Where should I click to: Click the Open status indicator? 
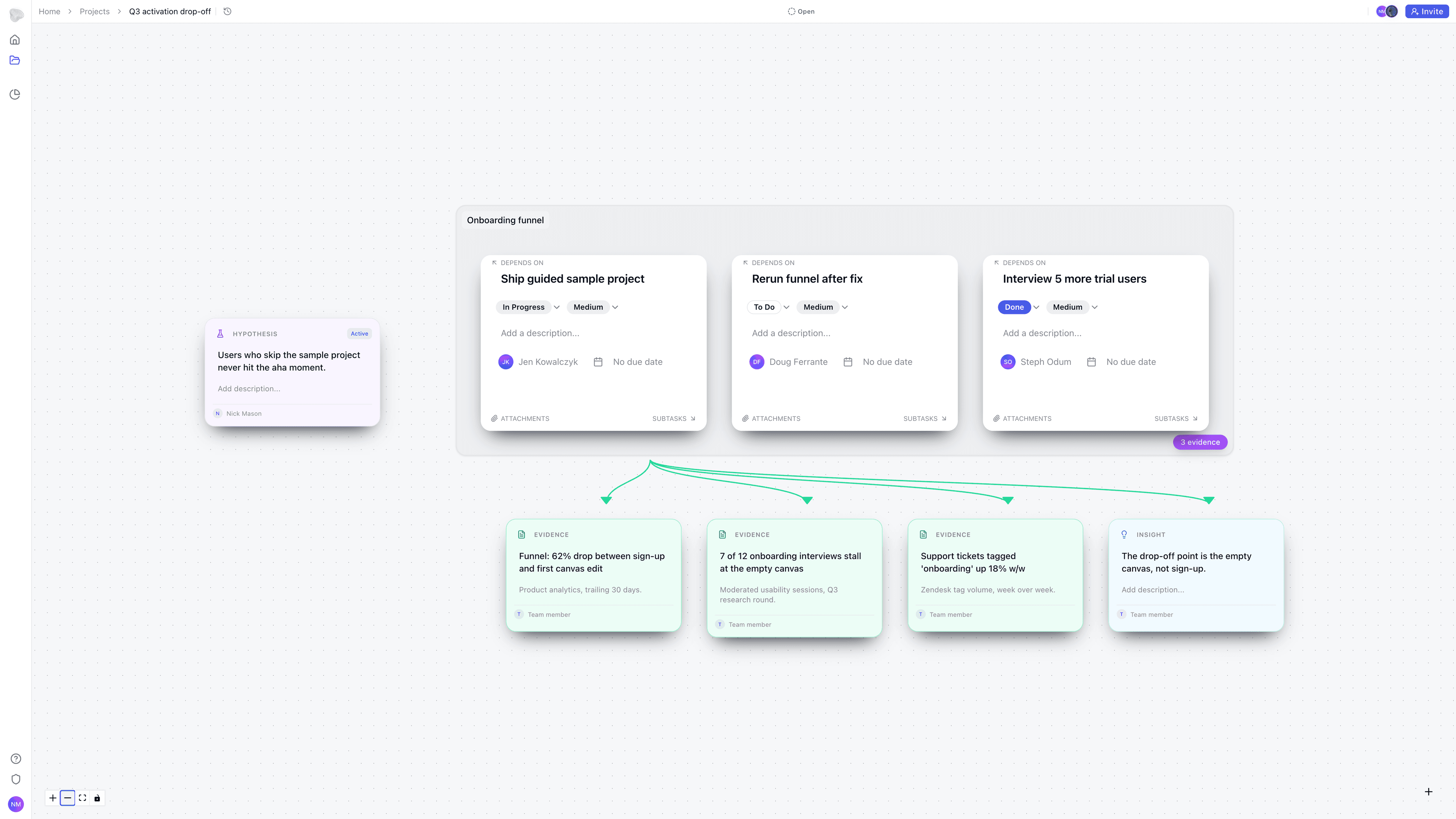[801, 11]
